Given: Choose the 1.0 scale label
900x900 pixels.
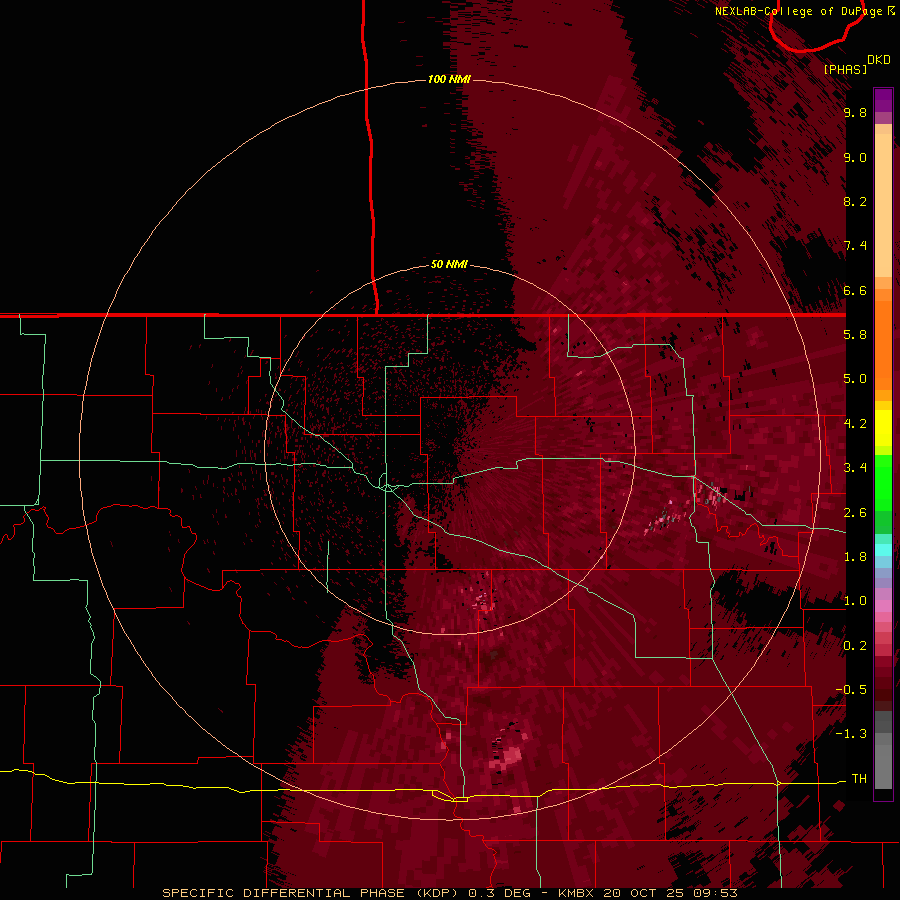Looking at the screenshot, I should click(855, 601).
